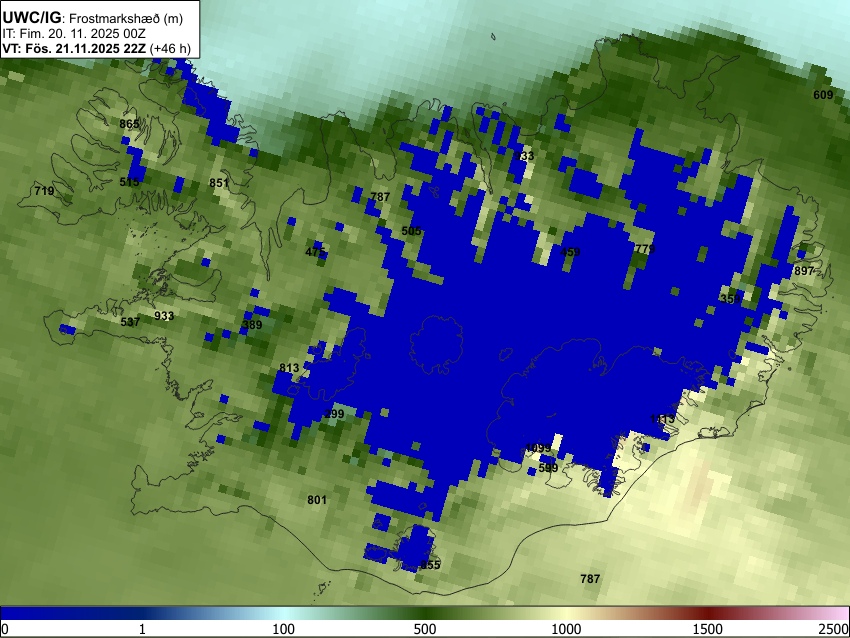Select the 505 map value label

[x=411, y=231]
